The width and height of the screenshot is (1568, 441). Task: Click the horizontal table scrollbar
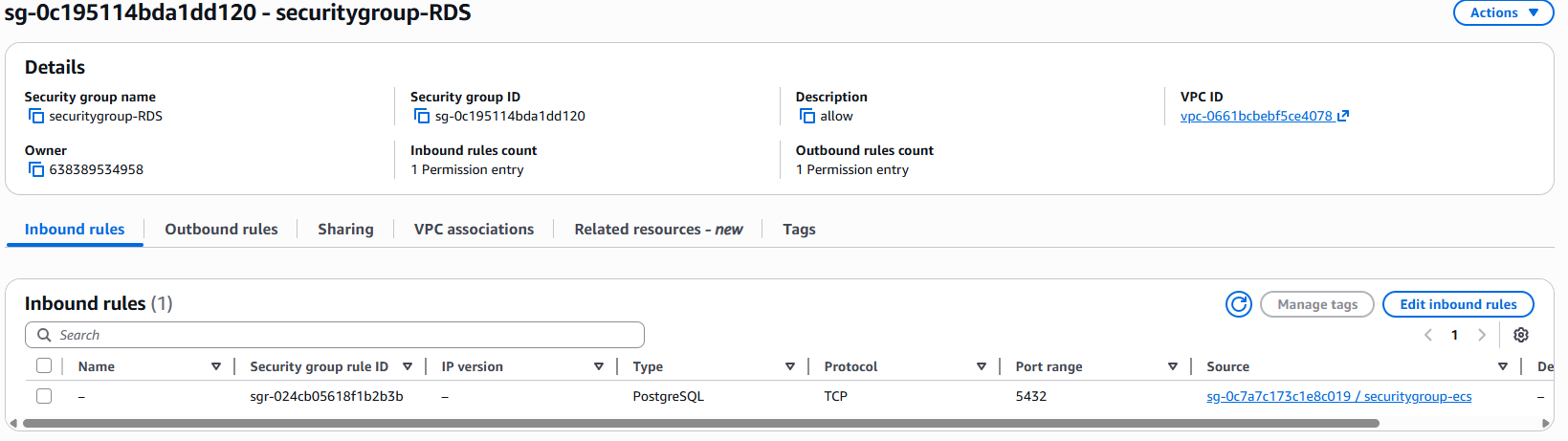pos(700,423)
